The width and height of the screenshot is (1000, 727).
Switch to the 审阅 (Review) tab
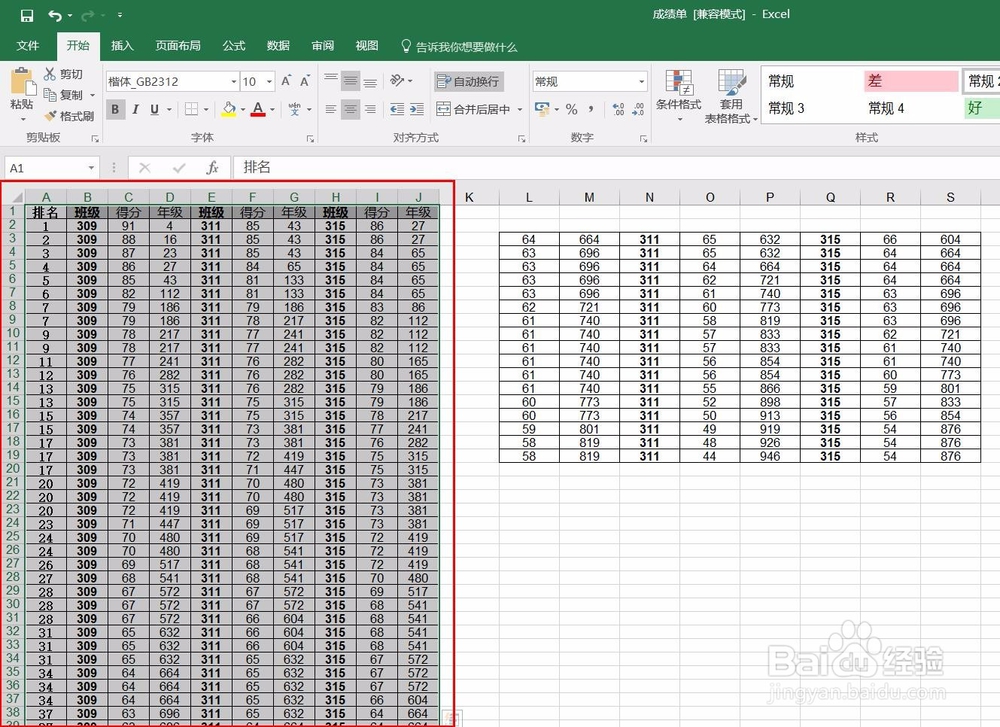[323, 46]
